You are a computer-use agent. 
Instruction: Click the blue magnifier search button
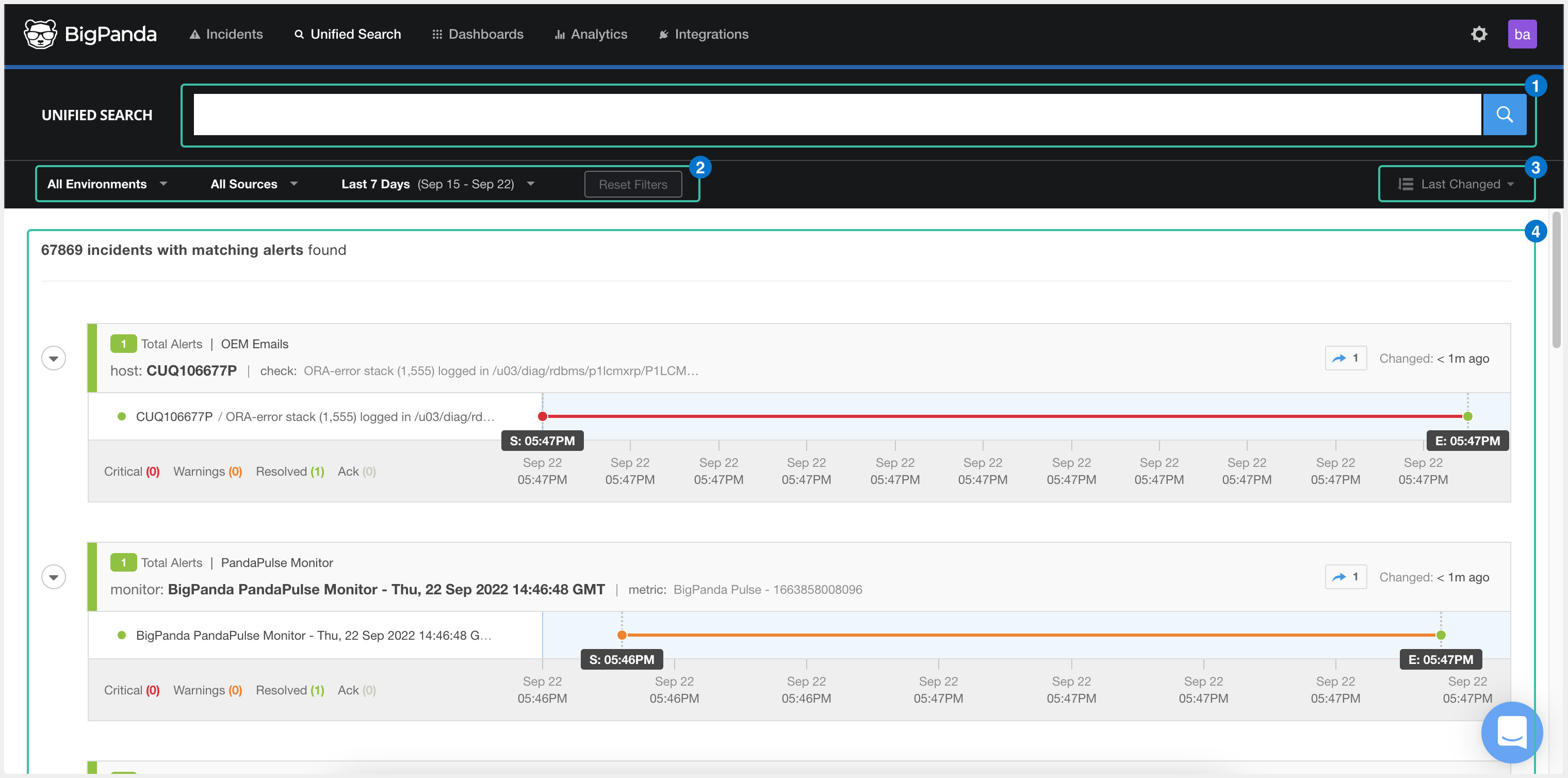pos(1504,115)
